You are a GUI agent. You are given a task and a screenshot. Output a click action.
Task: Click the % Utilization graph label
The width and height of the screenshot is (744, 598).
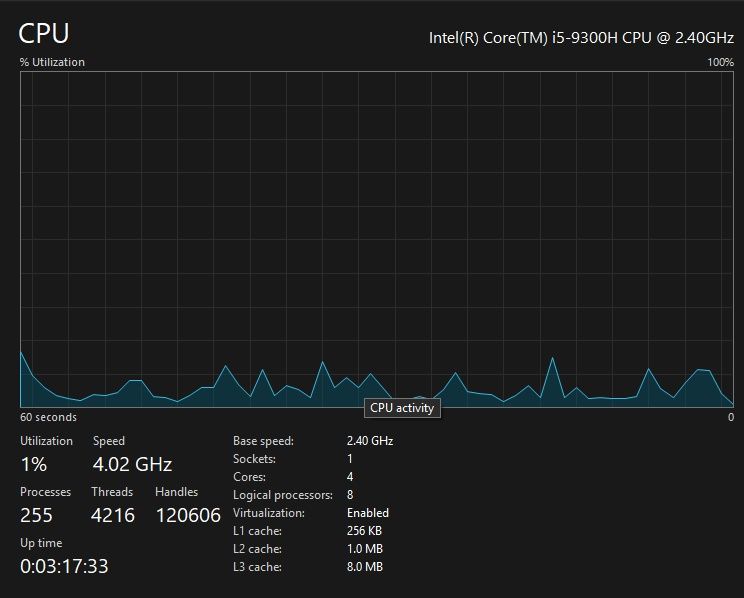tap(52, 62)
